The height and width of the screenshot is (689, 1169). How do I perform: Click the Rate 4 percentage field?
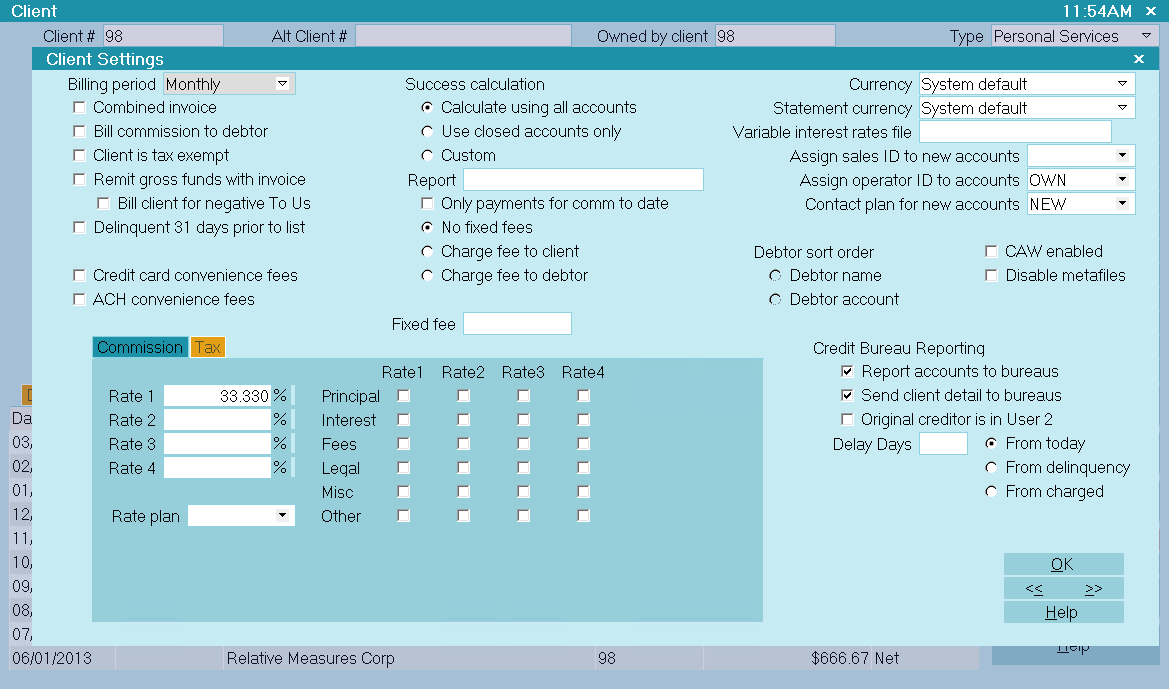click(x=217, y=468)
